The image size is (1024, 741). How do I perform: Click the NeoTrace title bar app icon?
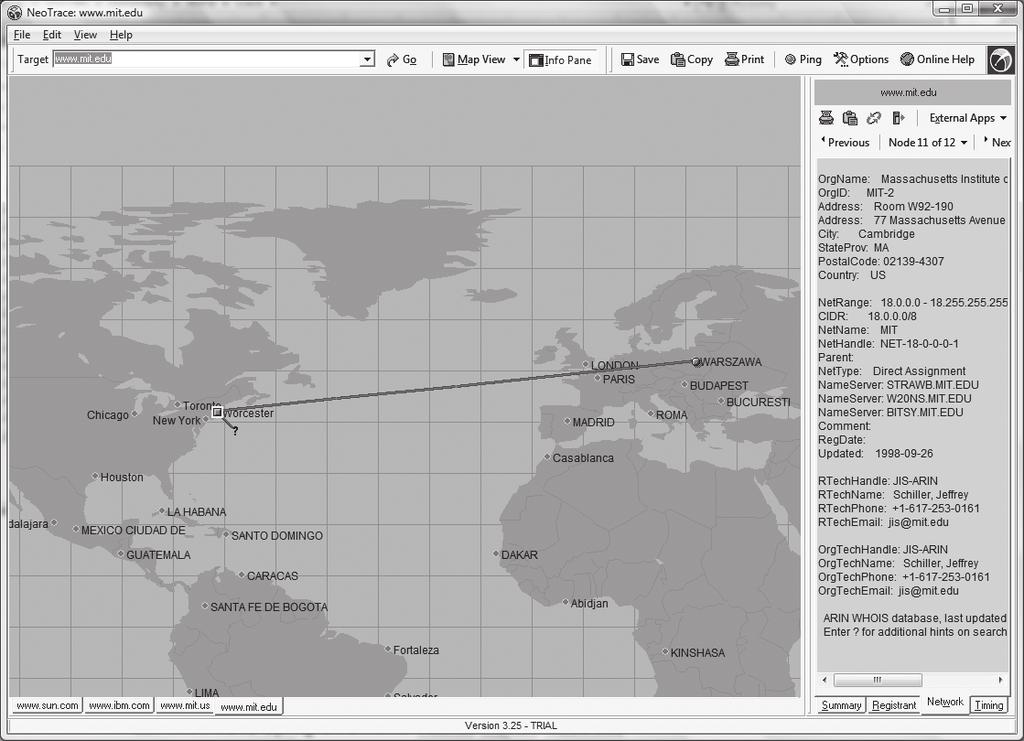(x=14, y=12)
